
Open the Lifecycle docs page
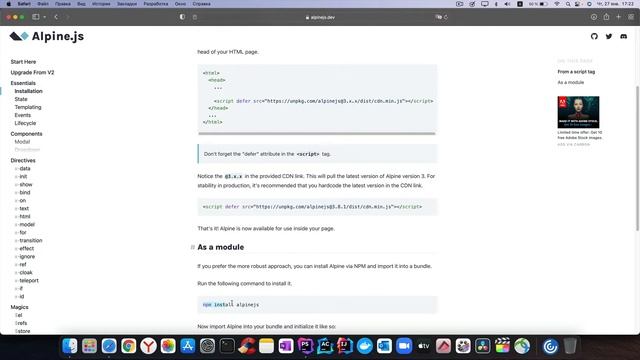click(x=25, y=123)
